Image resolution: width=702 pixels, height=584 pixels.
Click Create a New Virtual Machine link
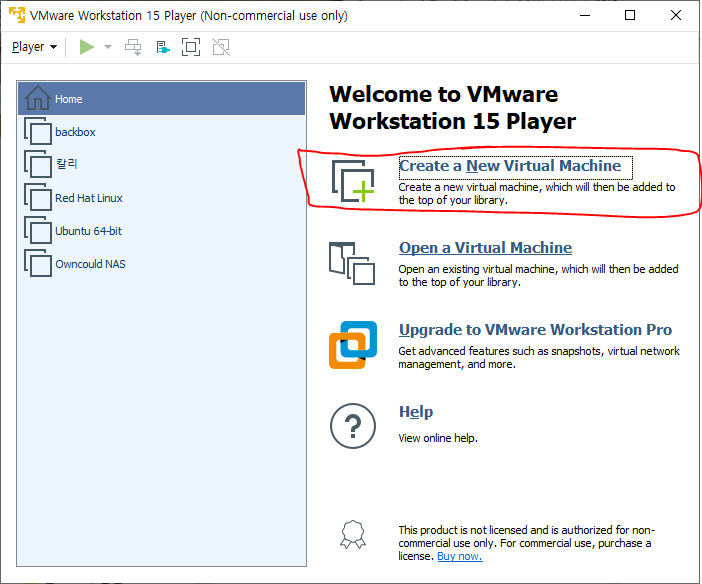(x=510, y=166)
